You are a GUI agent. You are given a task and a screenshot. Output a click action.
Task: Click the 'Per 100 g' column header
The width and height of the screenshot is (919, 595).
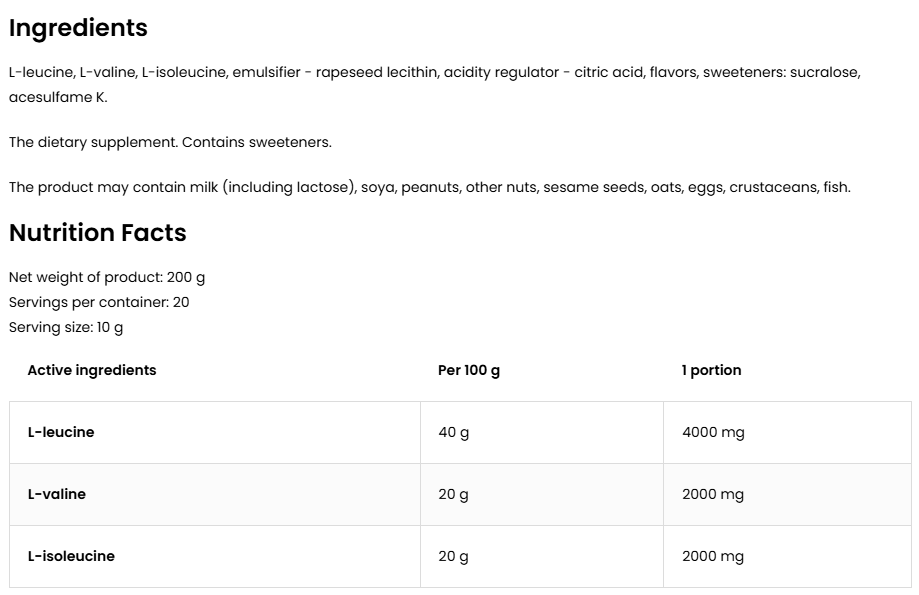coord(469,370)
